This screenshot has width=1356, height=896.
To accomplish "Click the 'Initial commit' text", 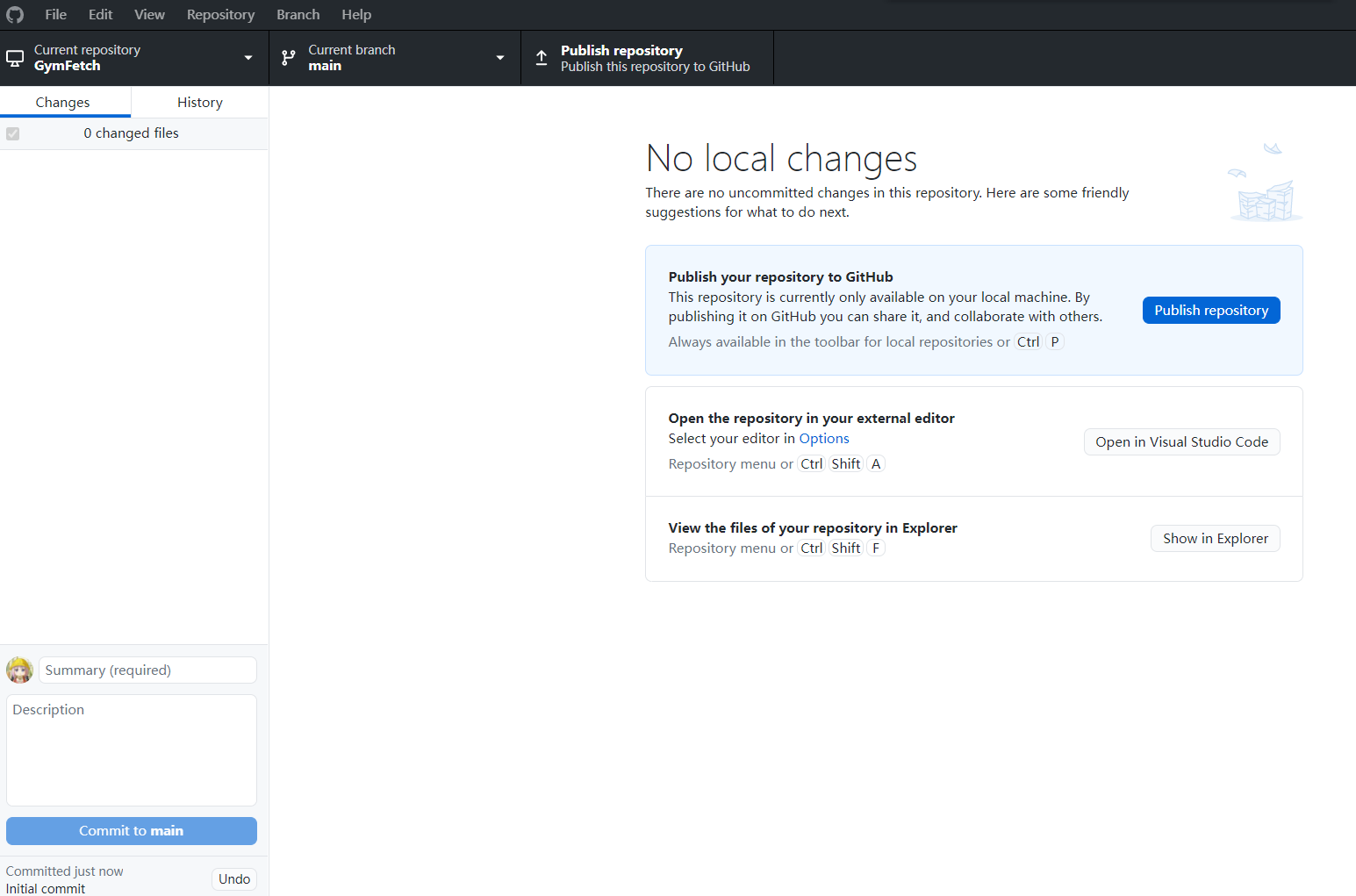I will click(46, 888).
